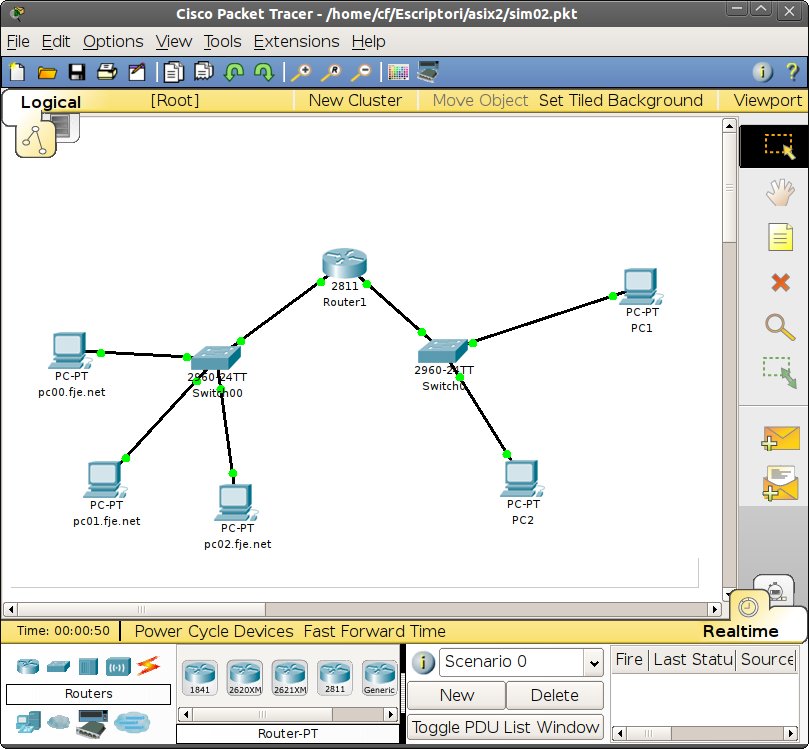Click the Viewport button
Image resolution: width=809 pixels, height=749 pixels.
pyautogui.click(x=768, y=100)
